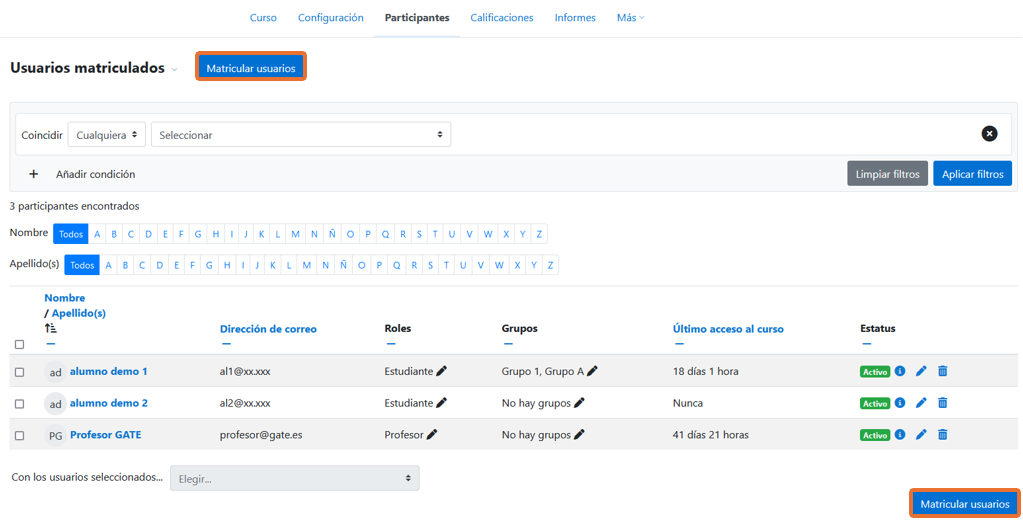Click edit enrolment pencil for alumno demo 2

pos(921,403)
